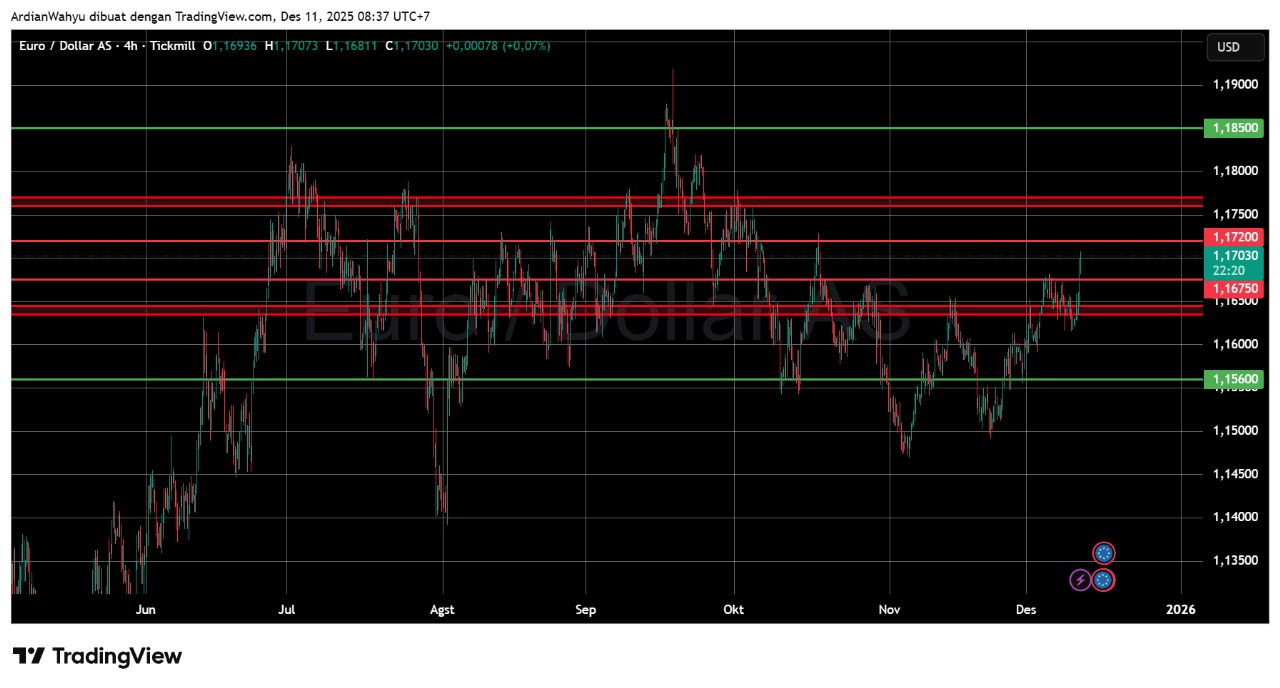This screenshot has height=688, width=1280.
Task: Click the TradingView logo at bottom left
Action: pyautogui.click(x=97, y=657)
